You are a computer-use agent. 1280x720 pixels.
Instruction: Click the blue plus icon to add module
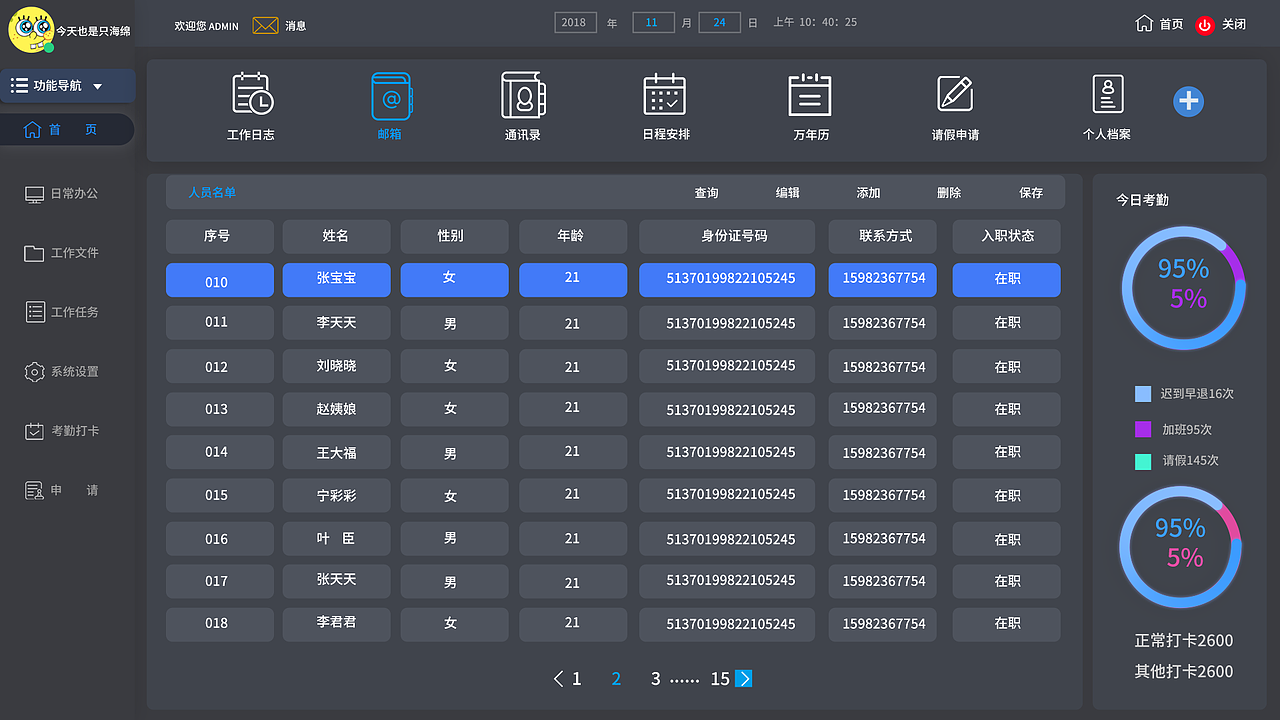click(1188, 101)
